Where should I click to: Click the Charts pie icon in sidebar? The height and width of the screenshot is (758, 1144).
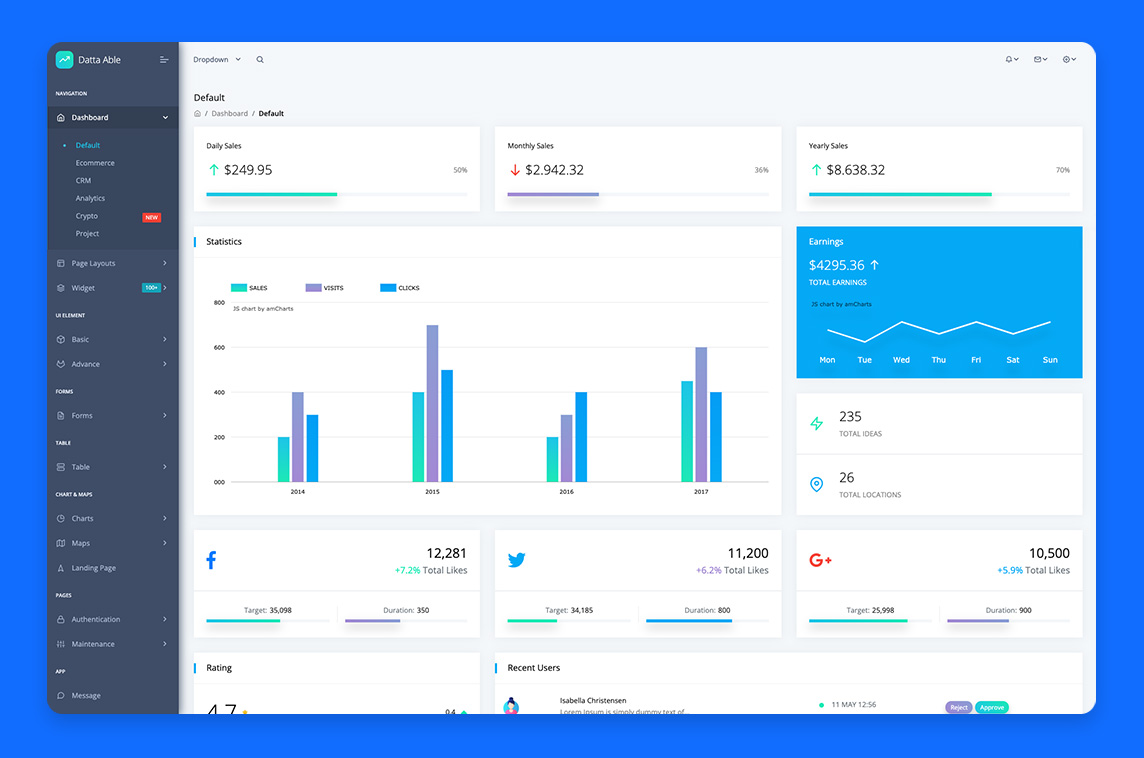point(61,519)
